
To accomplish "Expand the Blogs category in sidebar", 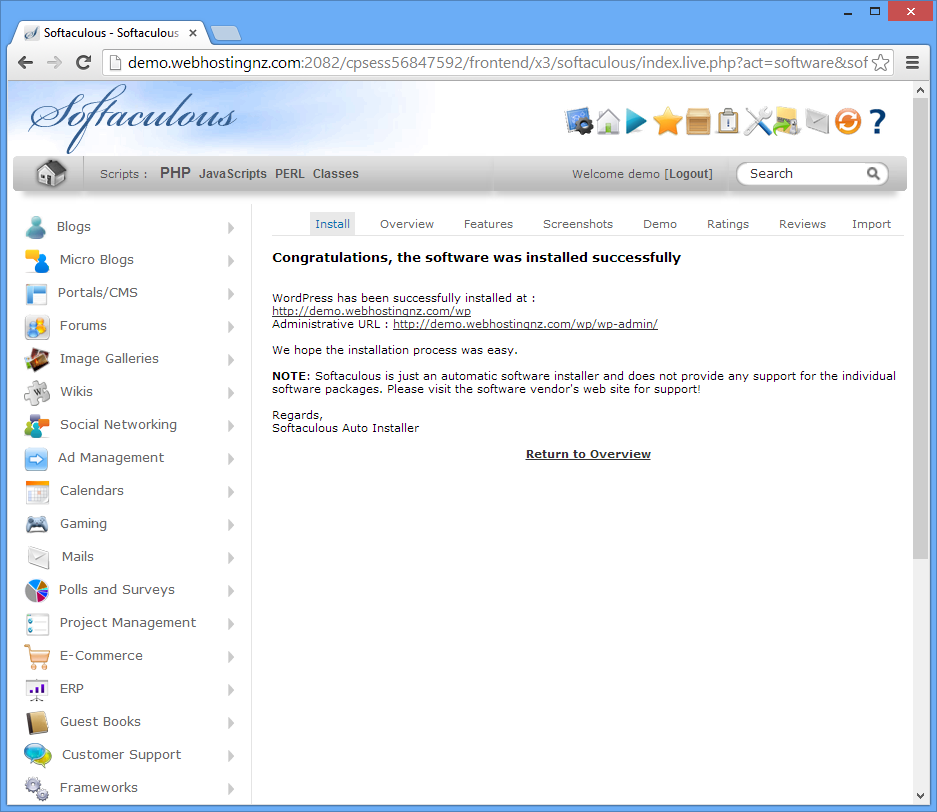I will click(74, 227).
